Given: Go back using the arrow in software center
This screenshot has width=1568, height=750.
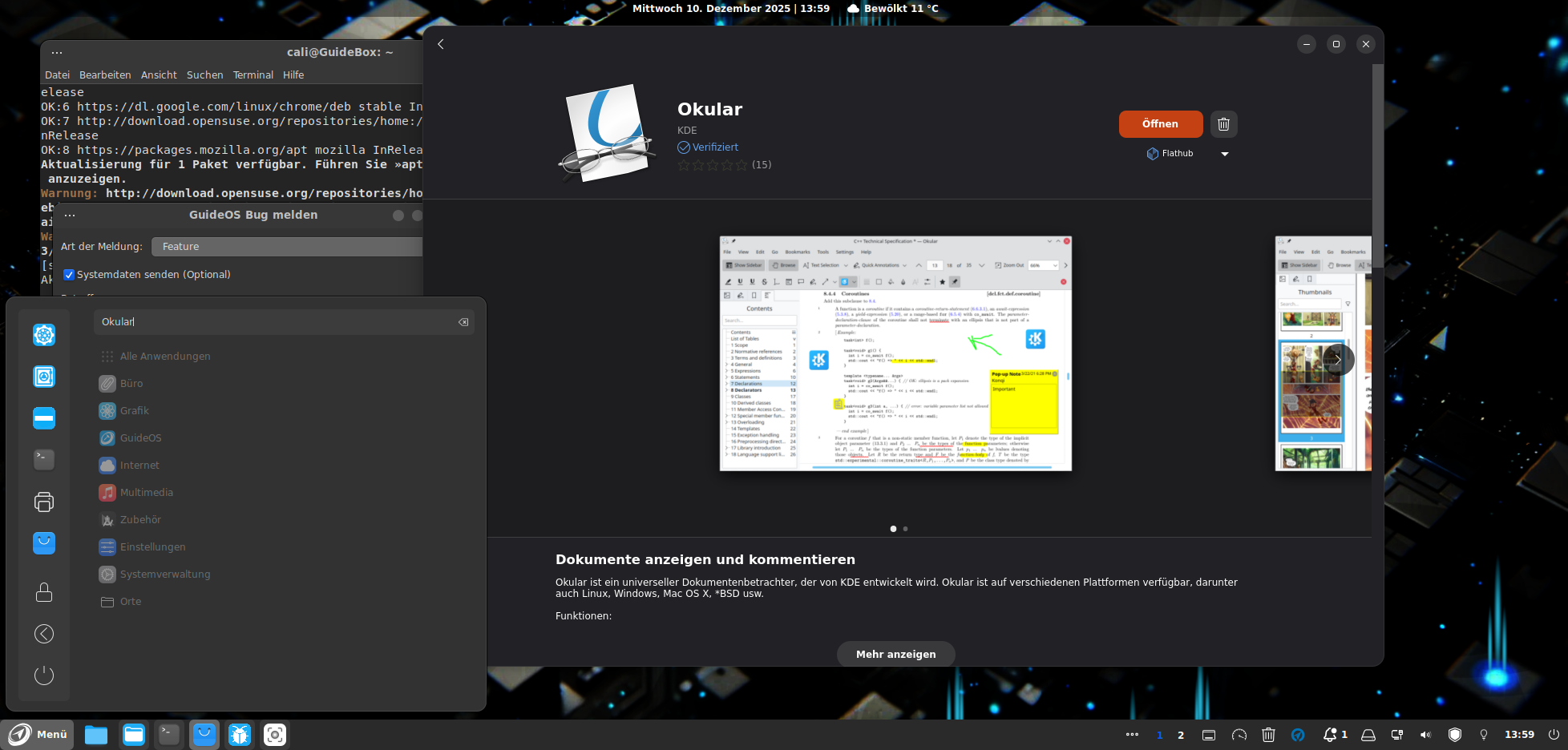Looking at the screenshot, I should click(x=441, y=44).
